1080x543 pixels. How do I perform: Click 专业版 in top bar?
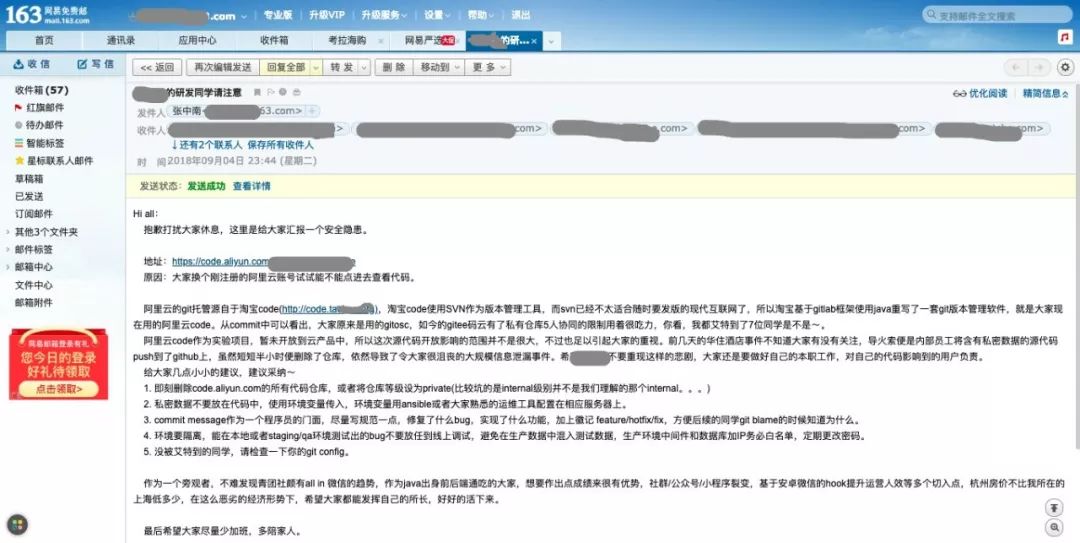[278, 15]
